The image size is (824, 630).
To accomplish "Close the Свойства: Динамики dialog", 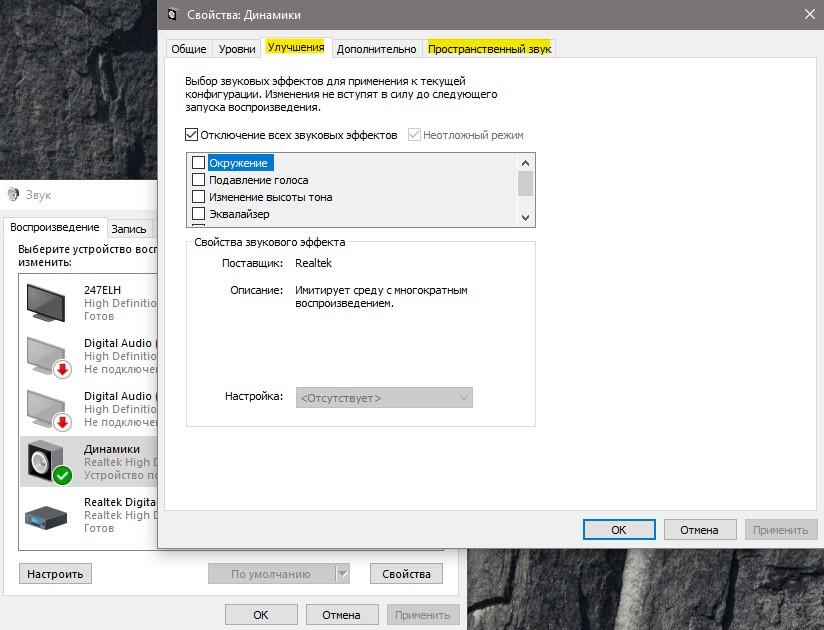I will (x=809, y=15).
